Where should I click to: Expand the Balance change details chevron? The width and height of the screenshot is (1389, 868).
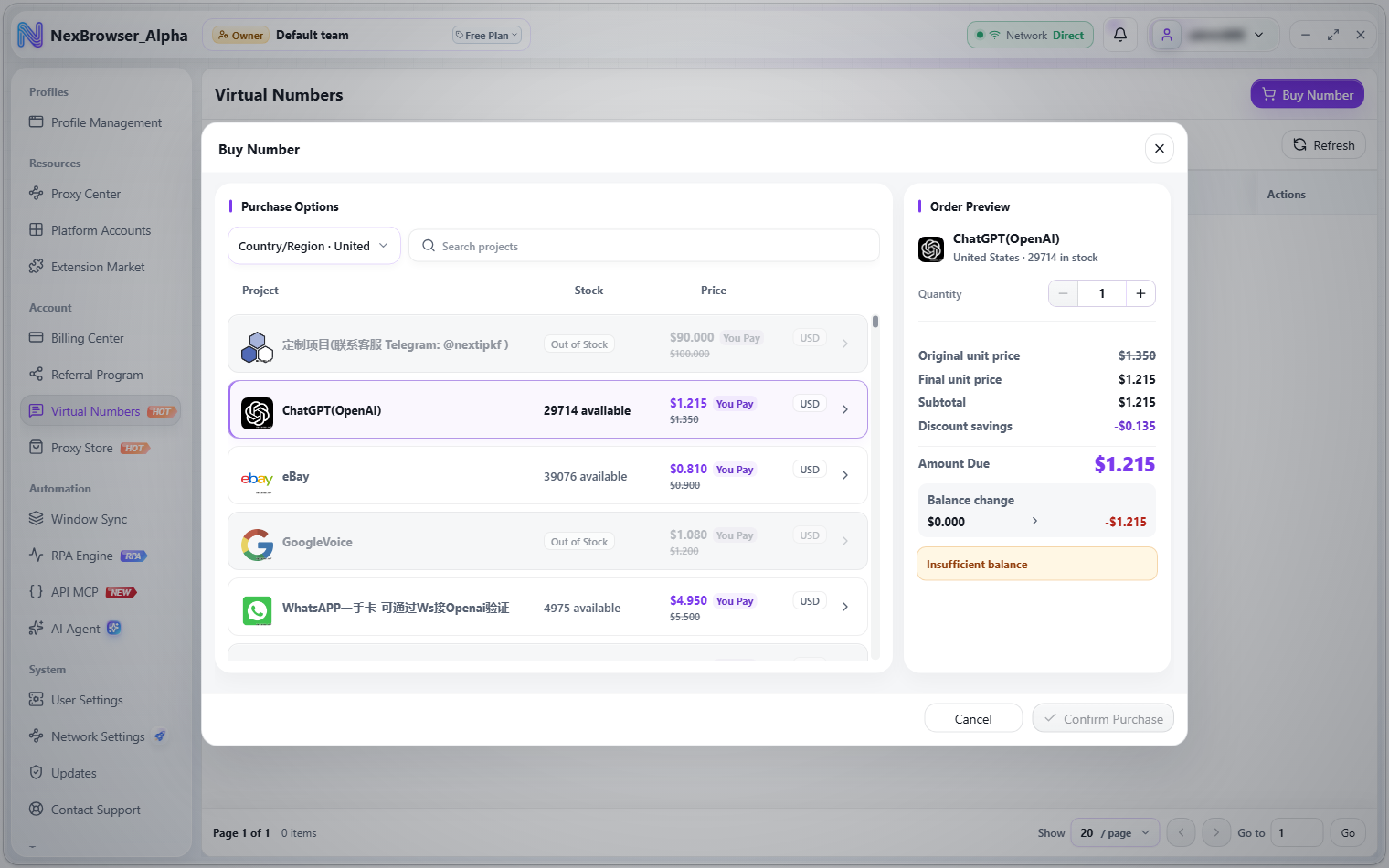[1034, 521]
